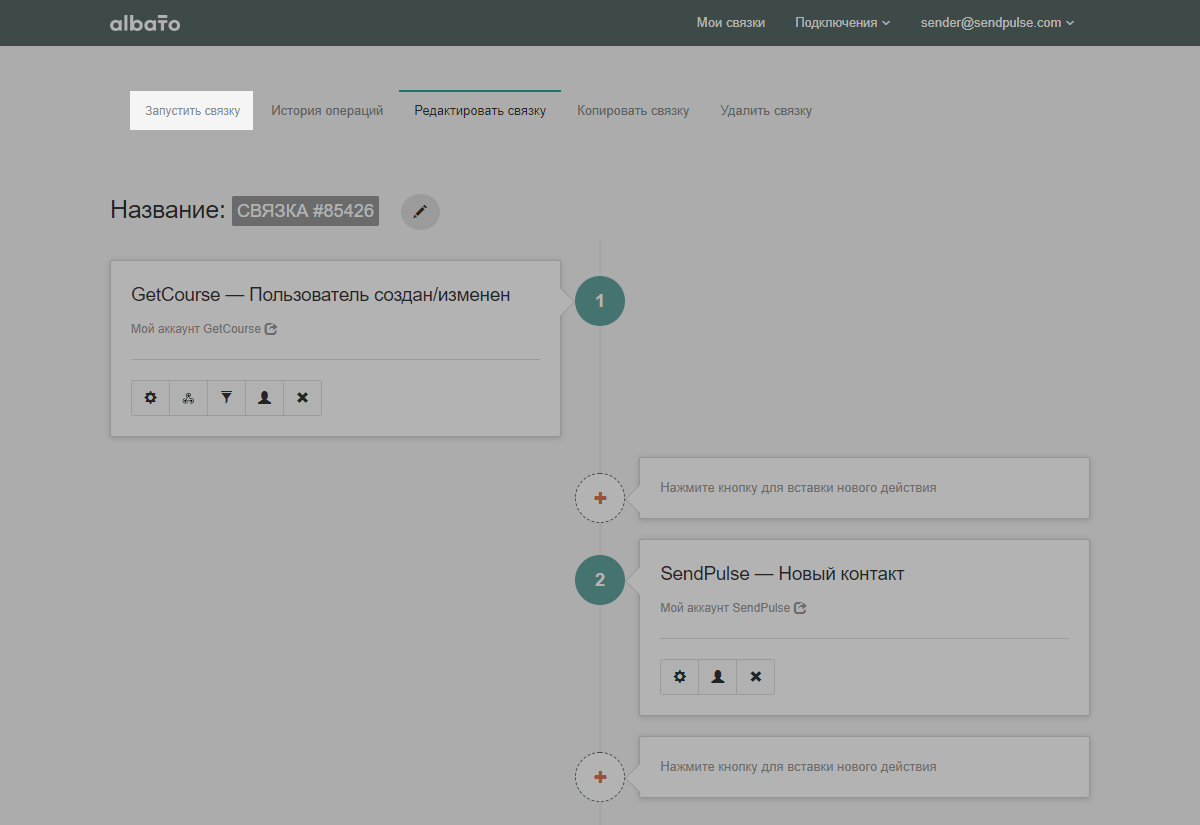
Task: Delete GetCourse step with X icon
Action: (x=302, y=398)
